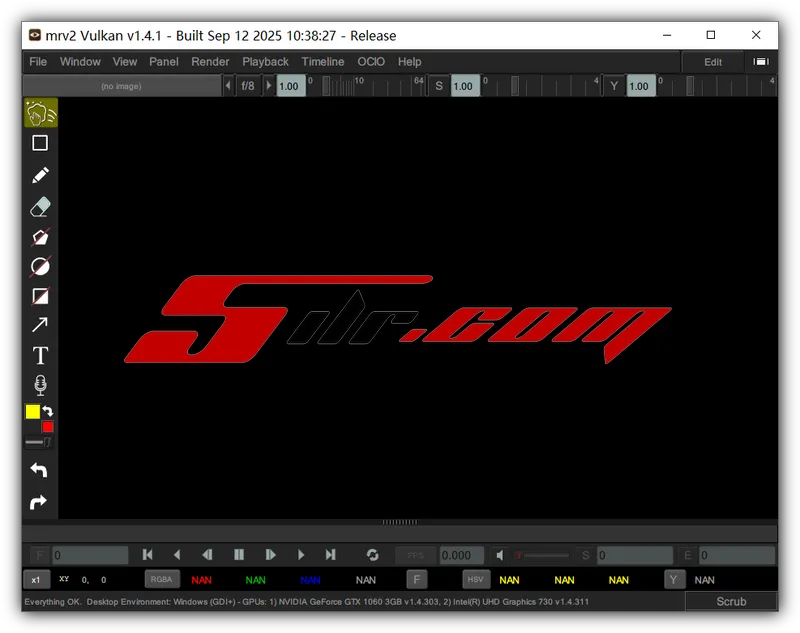Play the clip forward
The width and height of the screenshot is (800, 633).
[301, 554]
